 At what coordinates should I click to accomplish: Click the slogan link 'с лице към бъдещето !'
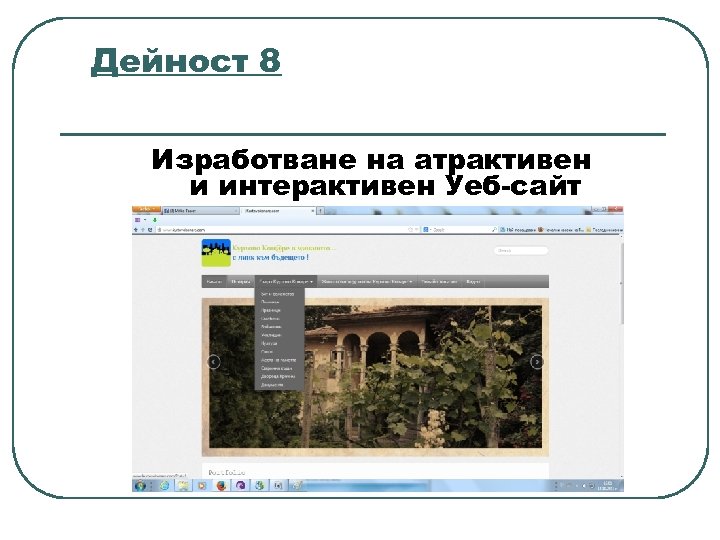(x=270, y=258)
